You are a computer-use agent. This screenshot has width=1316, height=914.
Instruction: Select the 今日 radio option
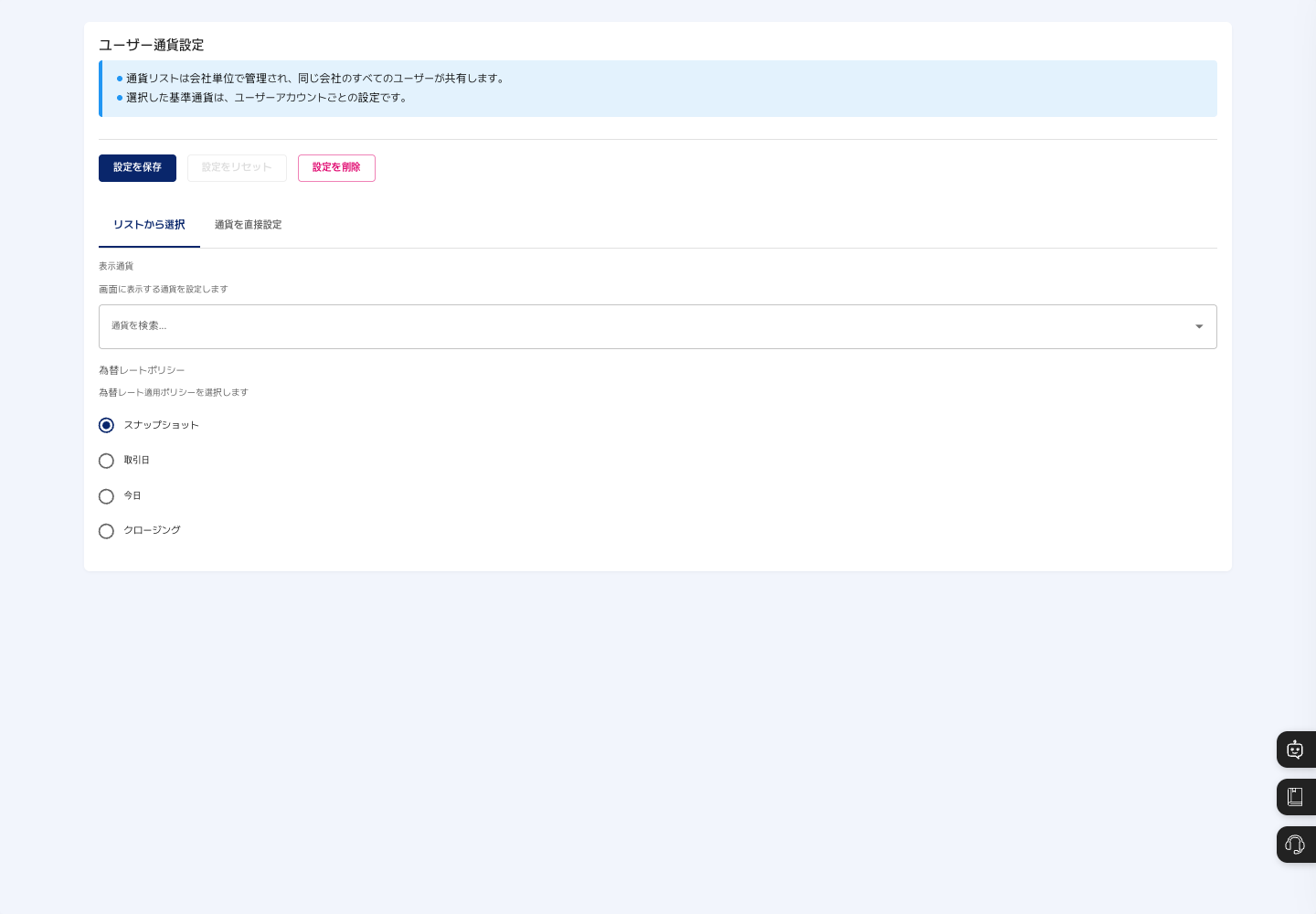107,496
